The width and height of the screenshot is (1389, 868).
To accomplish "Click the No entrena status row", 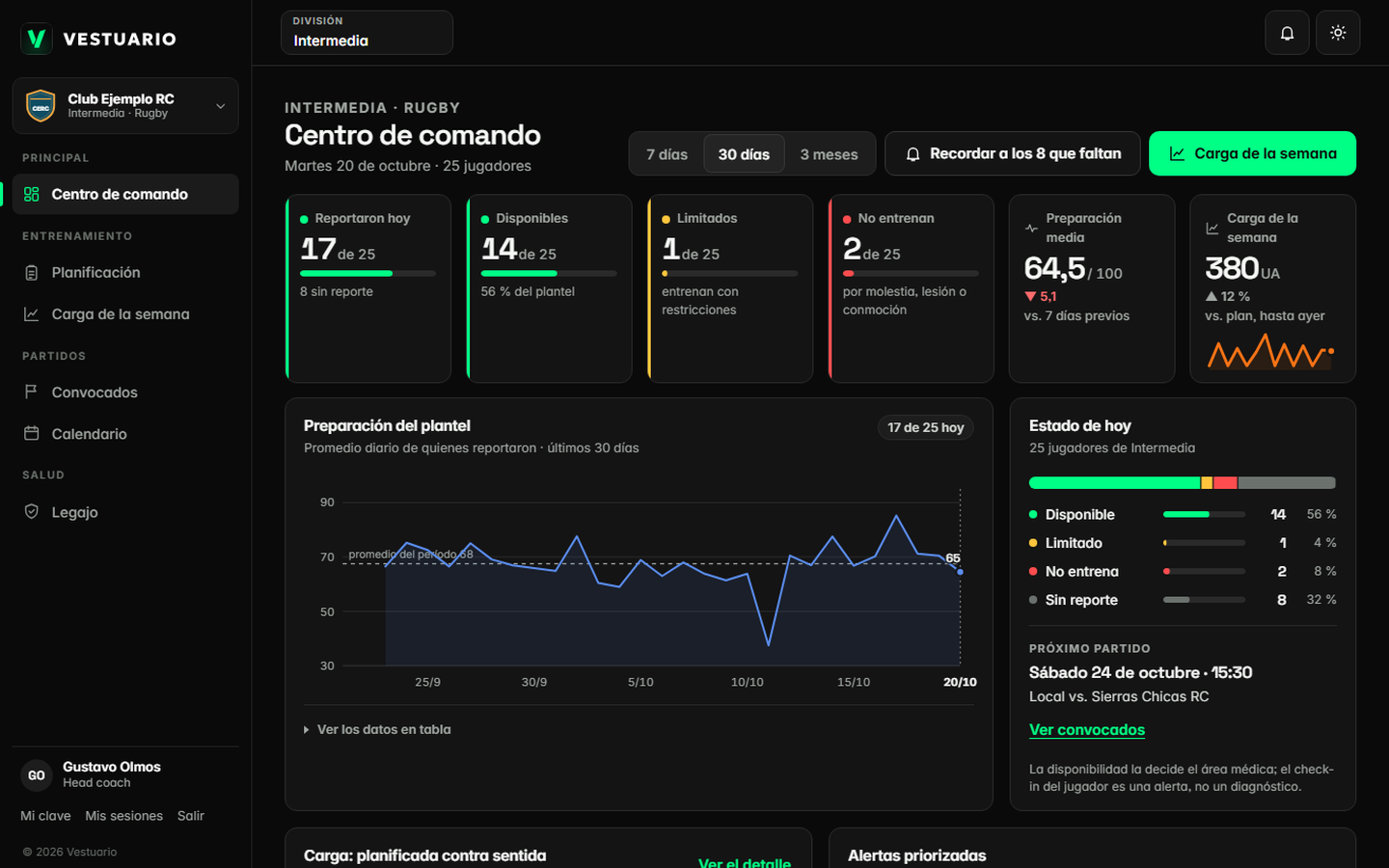I will [x=1183, y=572].
